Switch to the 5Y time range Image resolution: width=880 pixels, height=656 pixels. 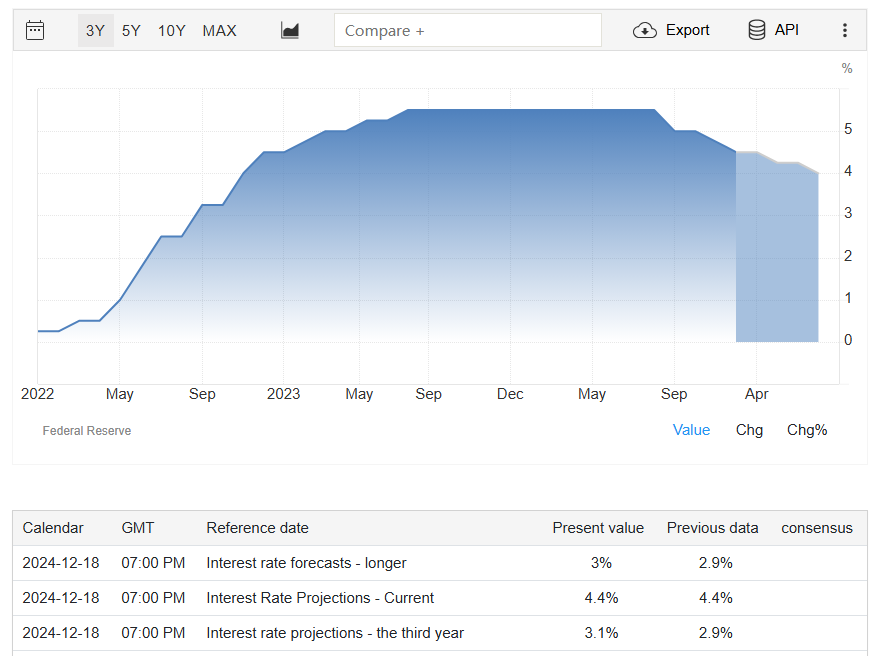click(x=131, y=30)
